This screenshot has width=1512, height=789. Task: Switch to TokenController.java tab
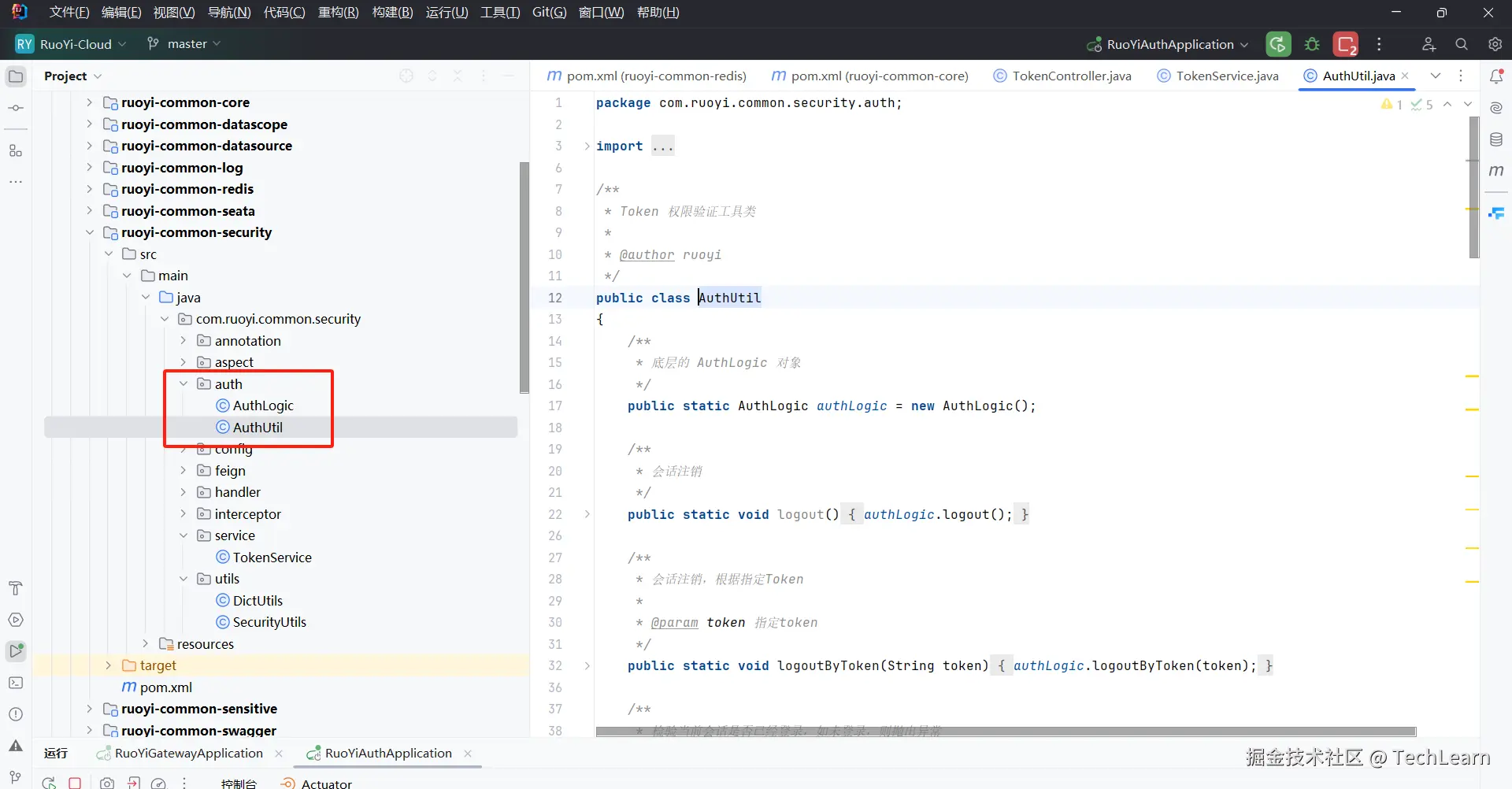tap(1062, 76)
